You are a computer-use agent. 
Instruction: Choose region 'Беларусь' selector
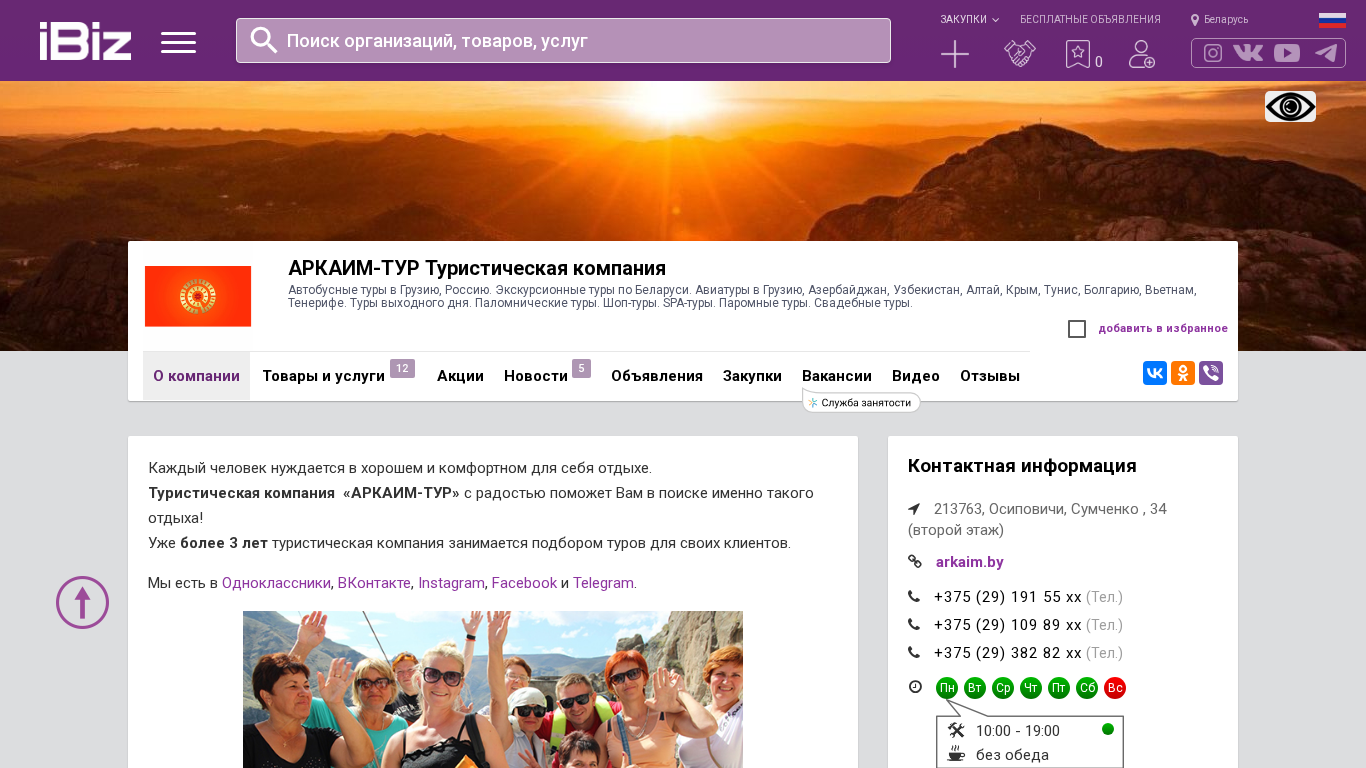pos(1219,20)
